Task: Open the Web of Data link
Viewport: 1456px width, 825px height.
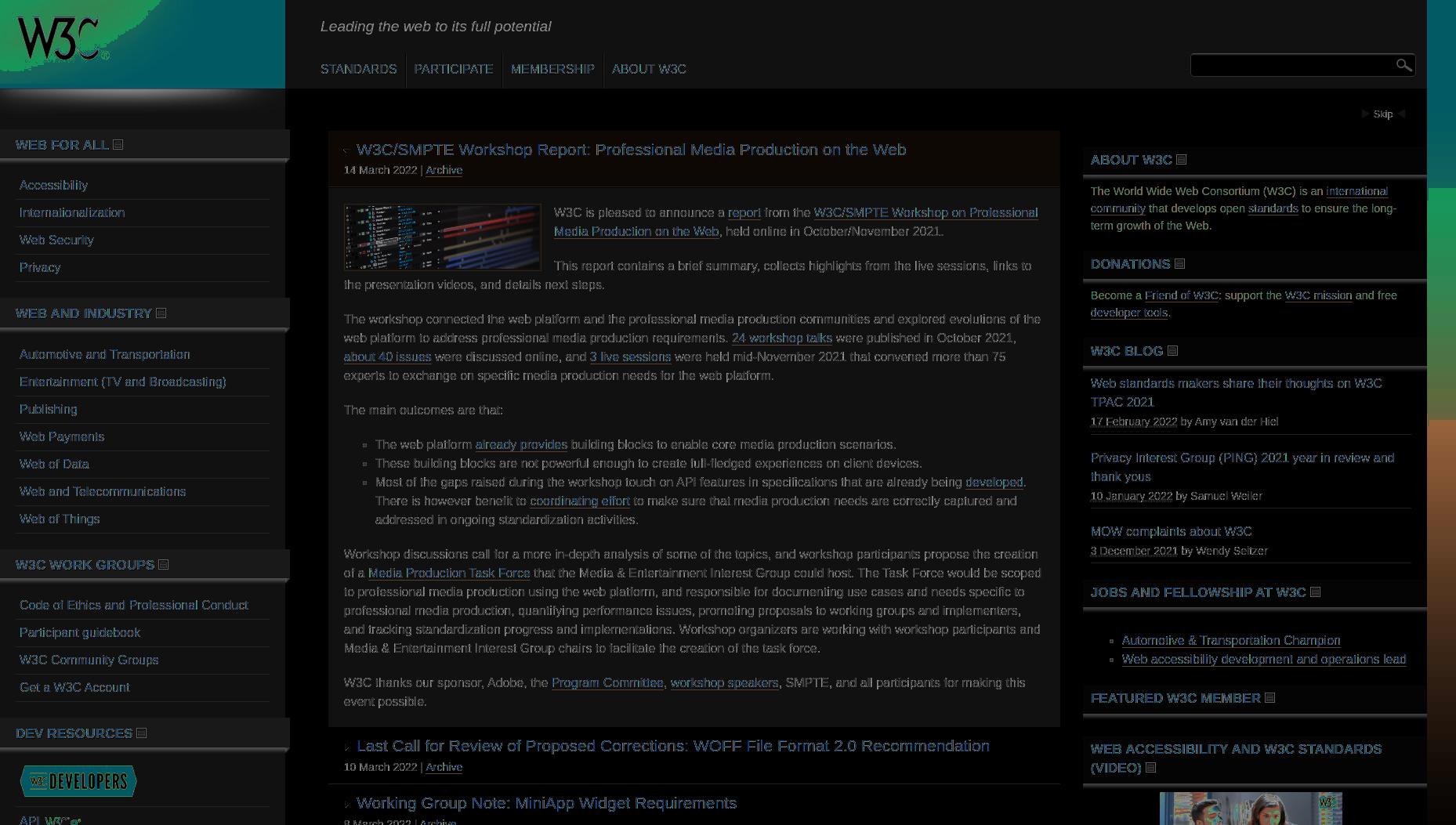Action: 54,464
